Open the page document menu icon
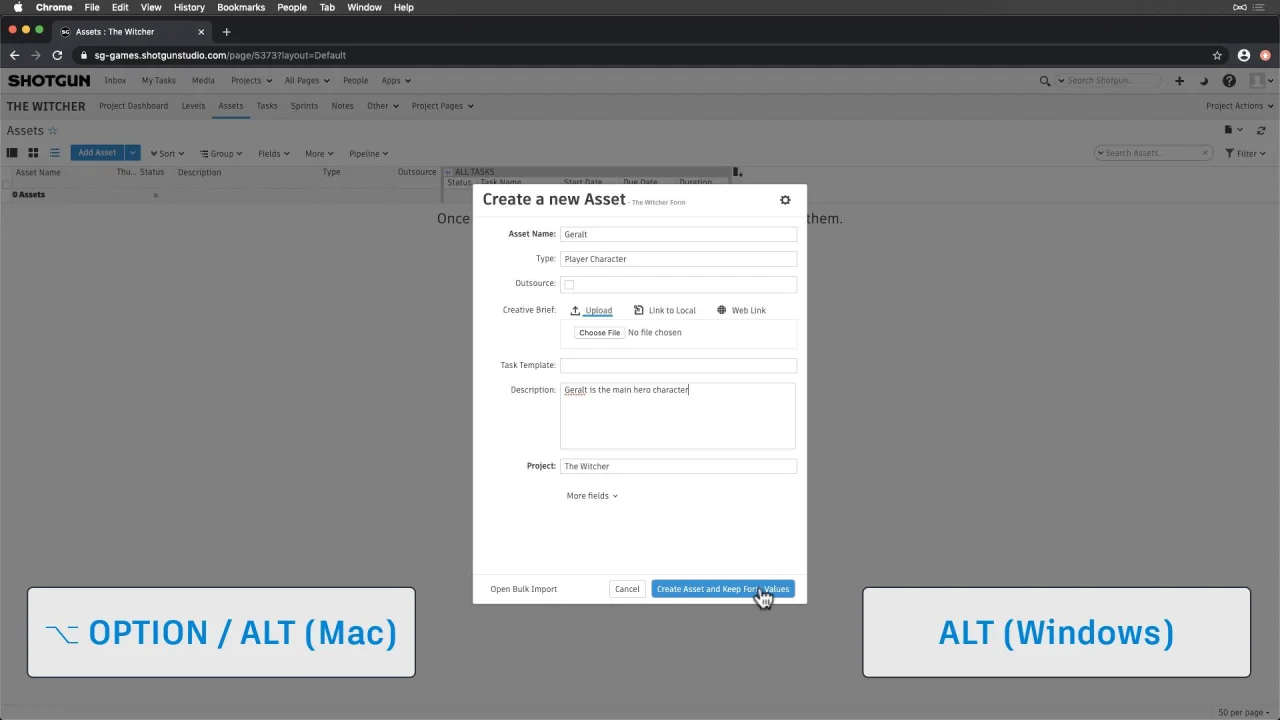1280x720 pixels. point(1233,130)
